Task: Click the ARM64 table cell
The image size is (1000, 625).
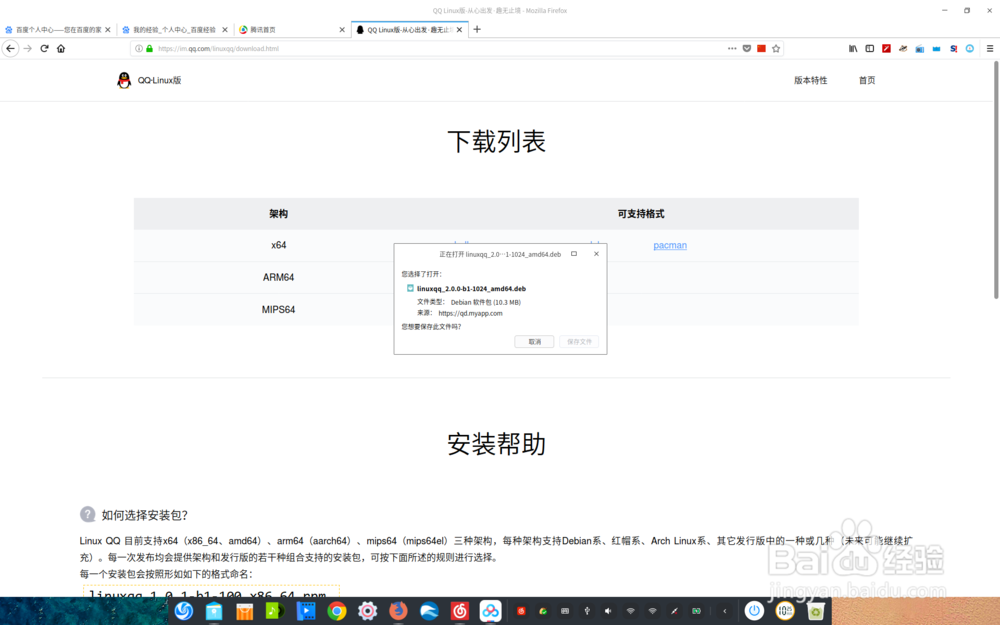Action: pos(278,277)
